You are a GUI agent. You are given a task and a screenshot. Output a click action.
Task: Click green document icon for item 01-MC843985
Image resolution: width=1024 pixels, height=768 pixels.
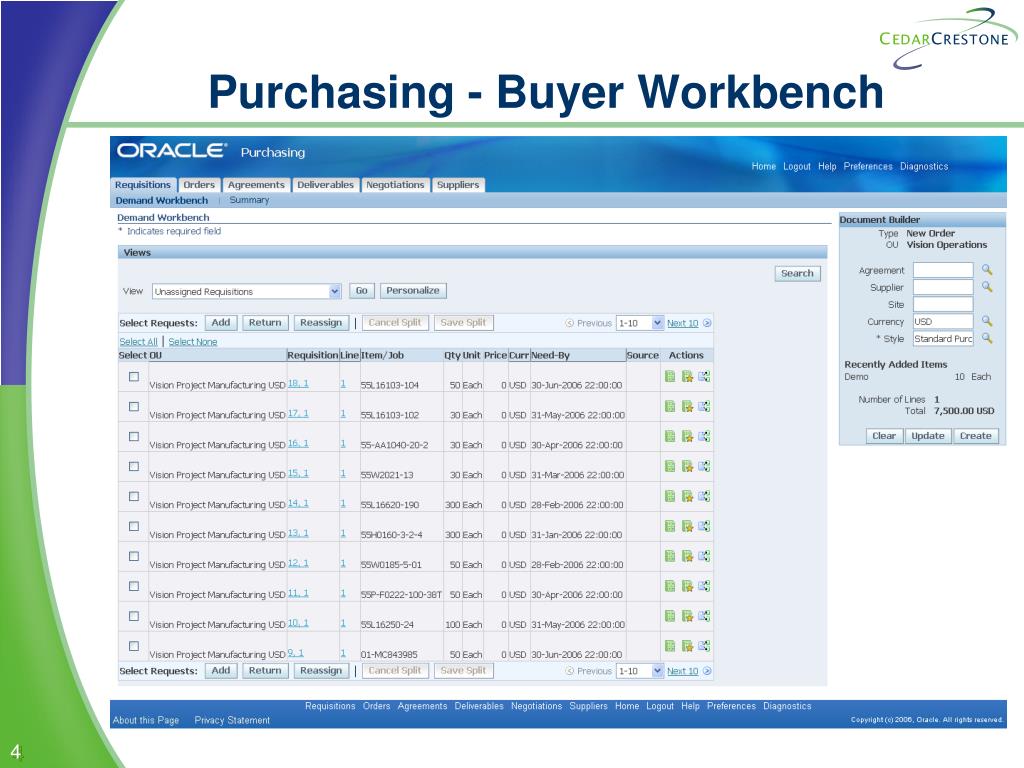pyautogui.click(x=669, y=646)
